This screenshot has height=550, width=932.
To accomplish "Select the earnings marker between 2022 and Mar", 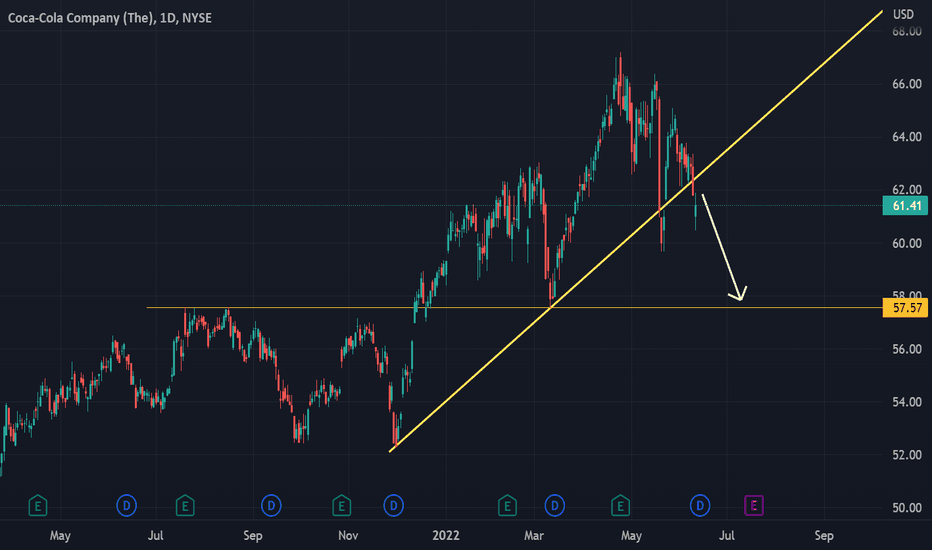I will click(507, 506).
